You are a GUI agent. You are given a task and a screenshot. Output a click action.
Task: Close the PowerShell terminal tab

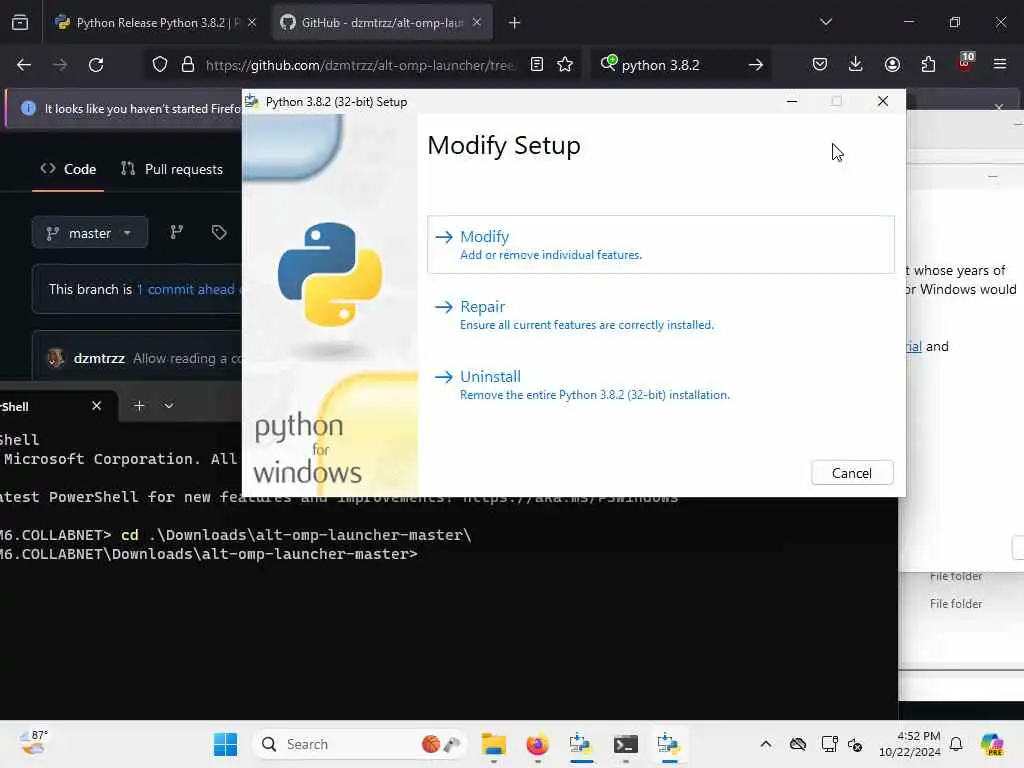(x=97, y=406)
